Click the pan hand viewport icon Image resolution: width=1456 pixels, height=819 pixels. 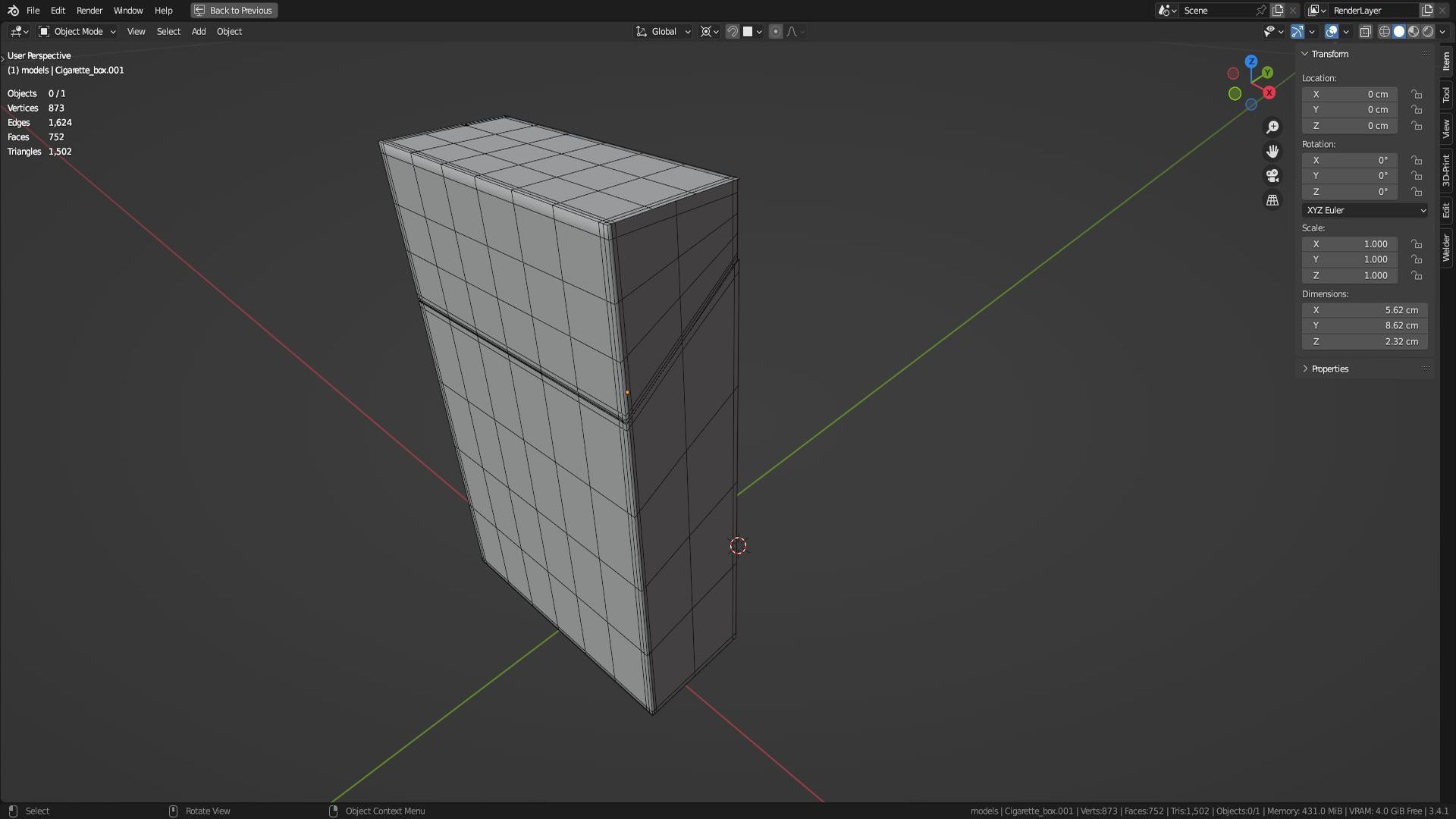(1272, 151)
